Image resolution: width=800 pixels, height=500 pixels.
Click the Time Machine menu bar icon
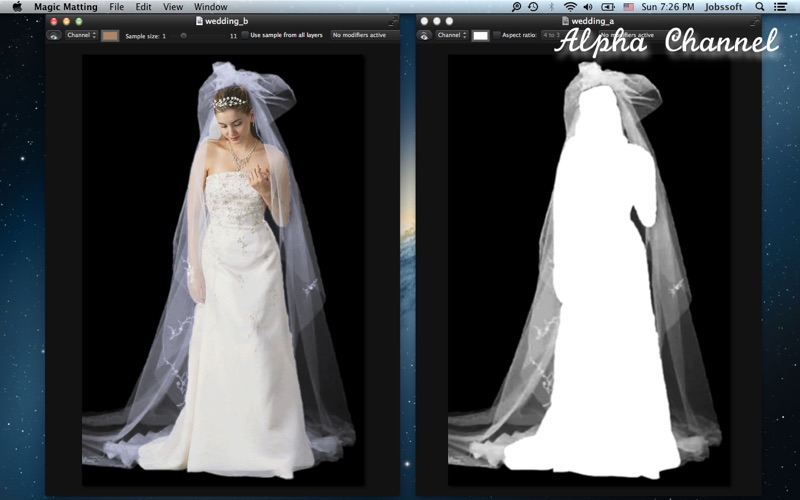tap(533, 7)
